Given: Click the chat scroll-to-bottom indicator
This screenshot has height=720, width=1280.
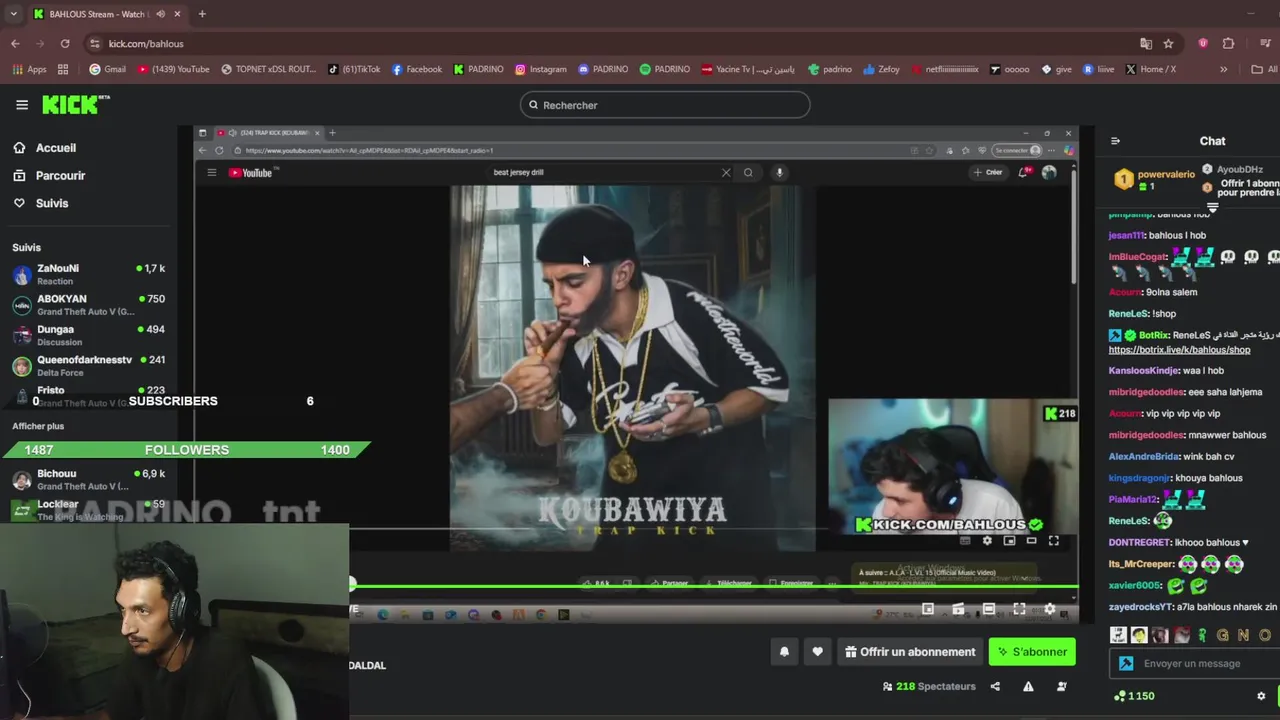Looking at the screenshot, I should (x=1212, y=208).
